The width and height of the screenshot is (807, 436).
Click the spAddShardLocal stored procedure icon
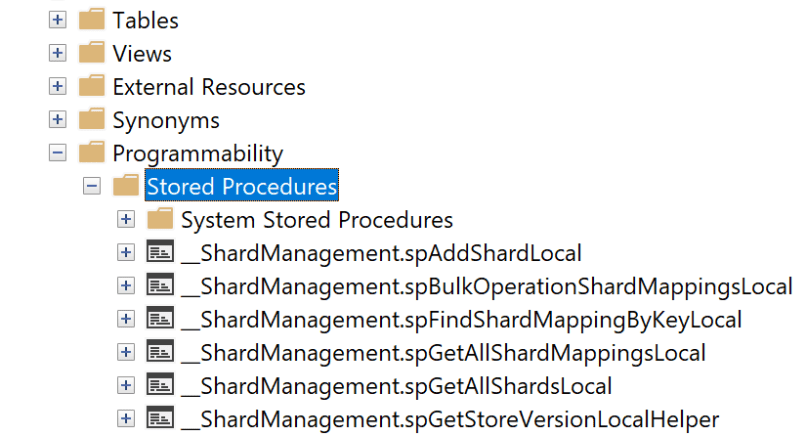[159, 253]
